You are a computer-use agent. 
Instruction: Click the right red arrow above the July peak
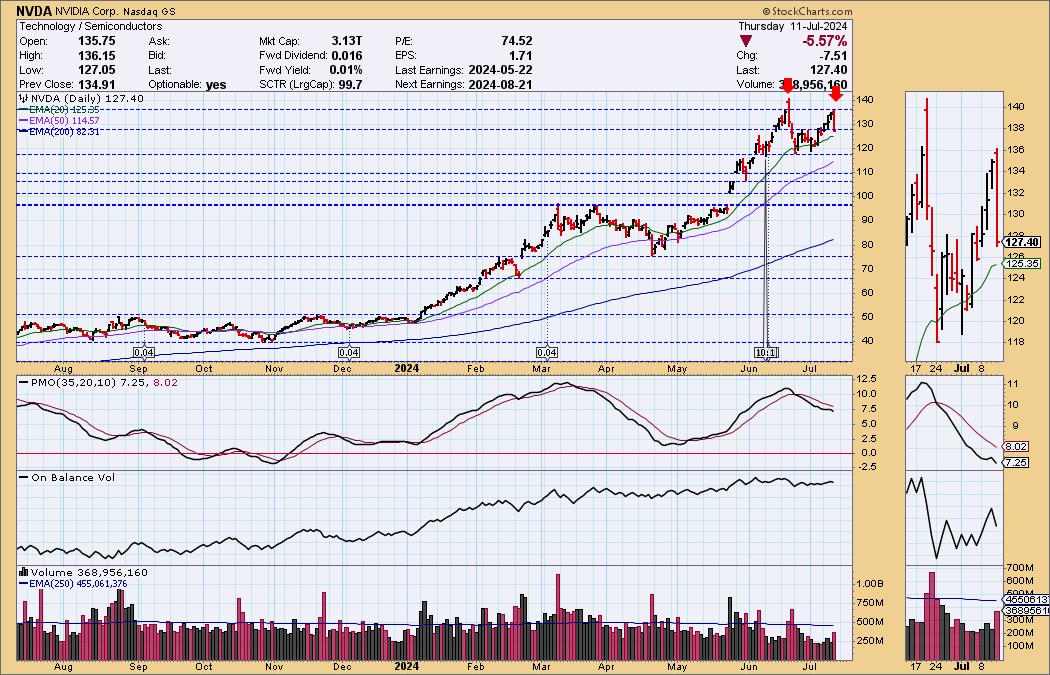[x=836, y=90]
